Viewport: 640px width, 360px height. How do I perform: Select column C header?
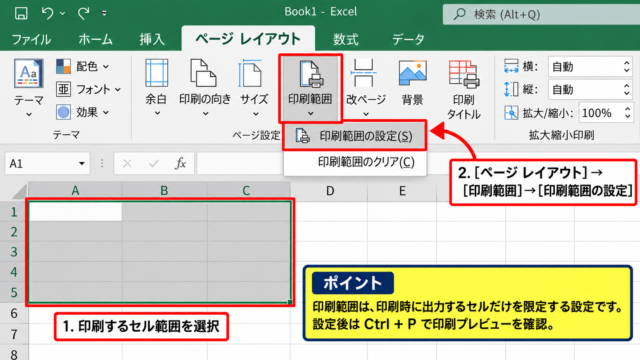point(246,191)
